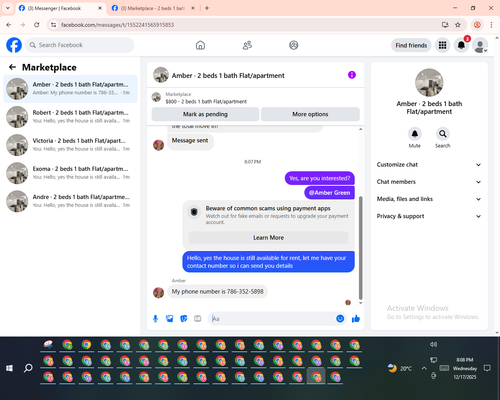This screenshot has width=500, height=400.
Task: Expand Privacy & support section
Action: click(429, 216)
